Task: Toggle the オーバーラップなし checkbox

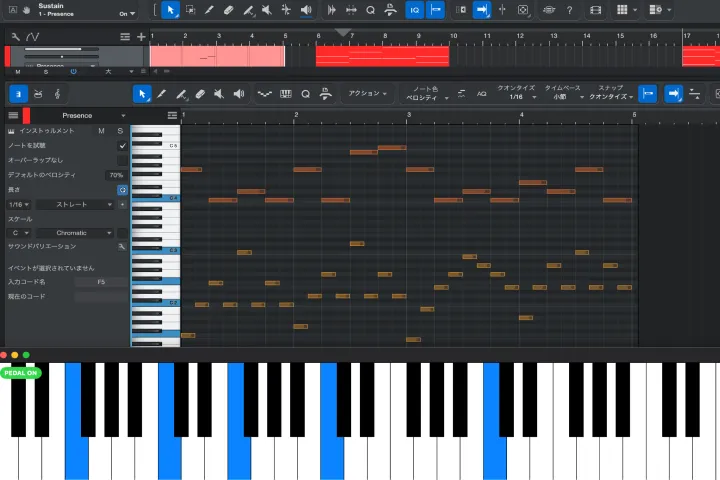Action: pyautogui.click(x=122, y=160)
